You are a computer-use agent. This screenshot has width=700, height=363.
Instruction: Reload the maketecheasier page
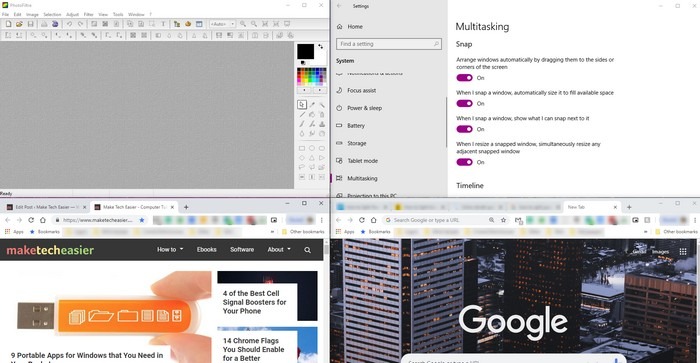pyautogui.click(x=31, y=220)
